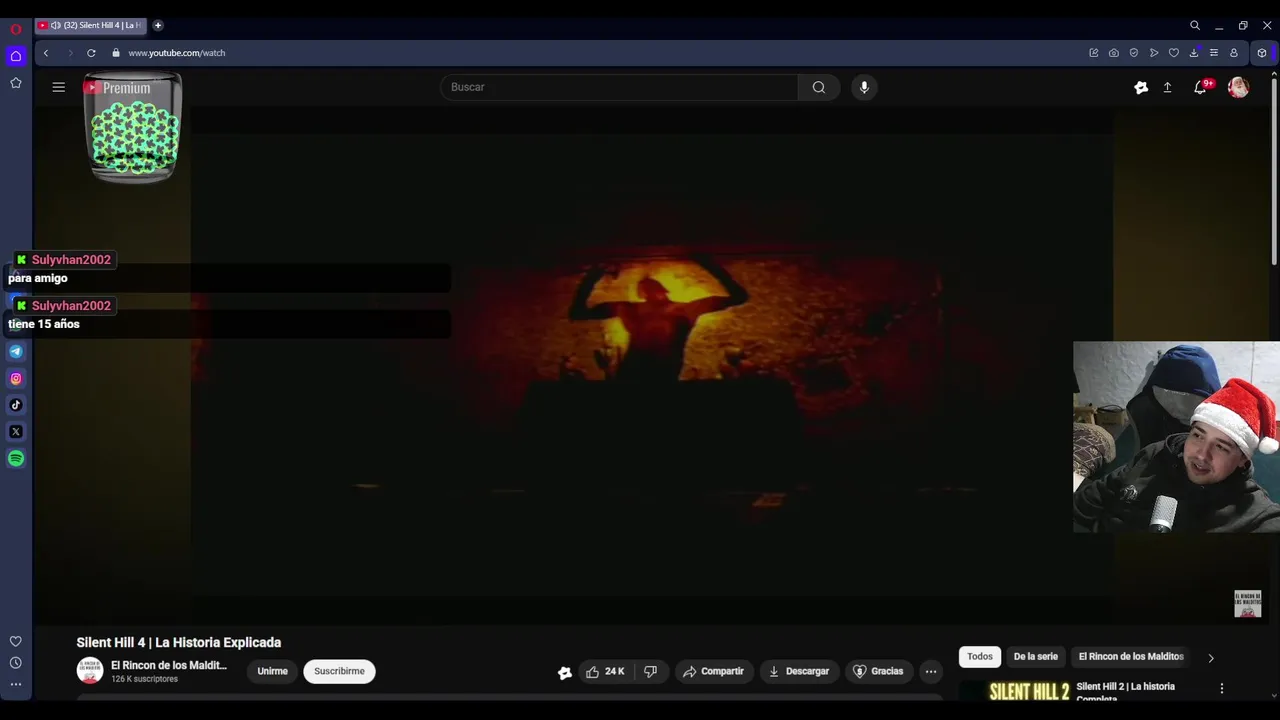Go to YouTube Premium home logo
The width and height of the screenshot is (1280, 720).
pyautogui.click(x=117, y=88)
